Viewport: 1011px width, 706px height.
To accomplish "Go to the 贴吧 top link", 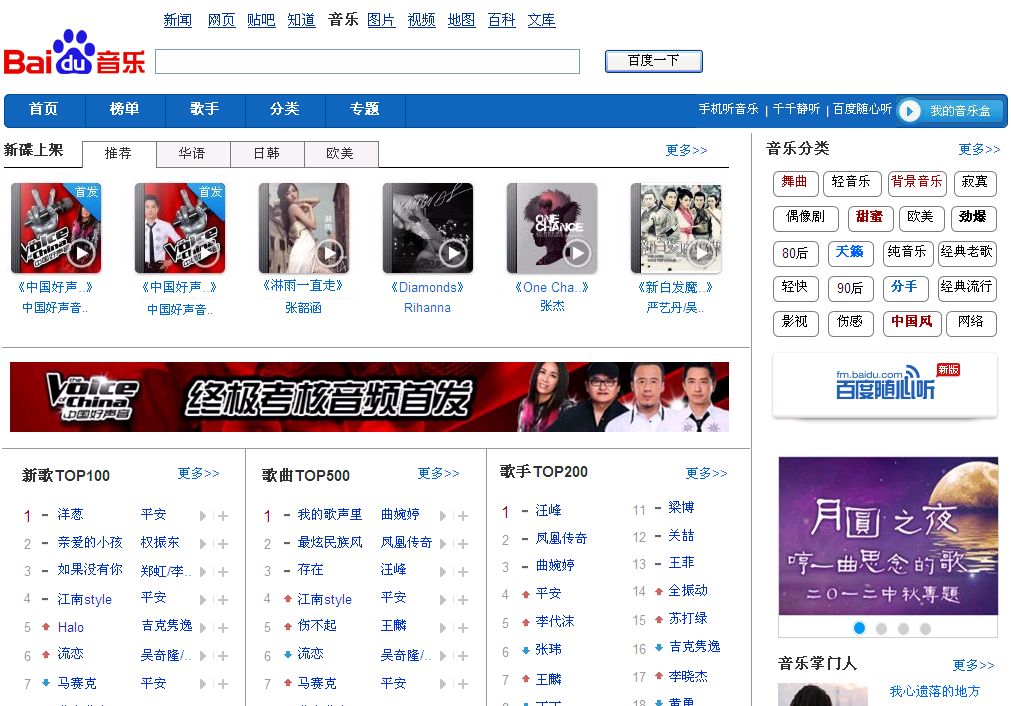I will [261, 20].
